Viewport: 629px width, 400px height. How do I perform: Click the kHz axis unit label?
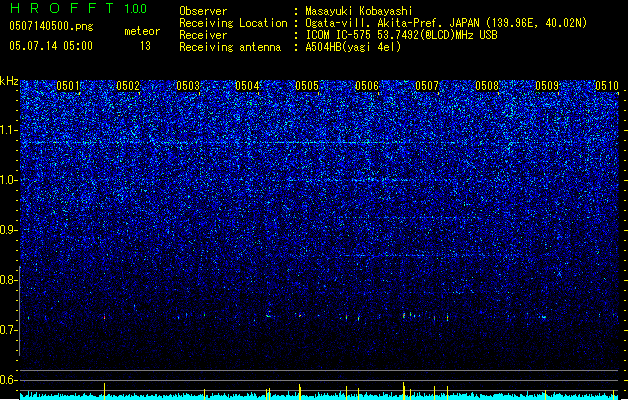(x=9, y=81)
